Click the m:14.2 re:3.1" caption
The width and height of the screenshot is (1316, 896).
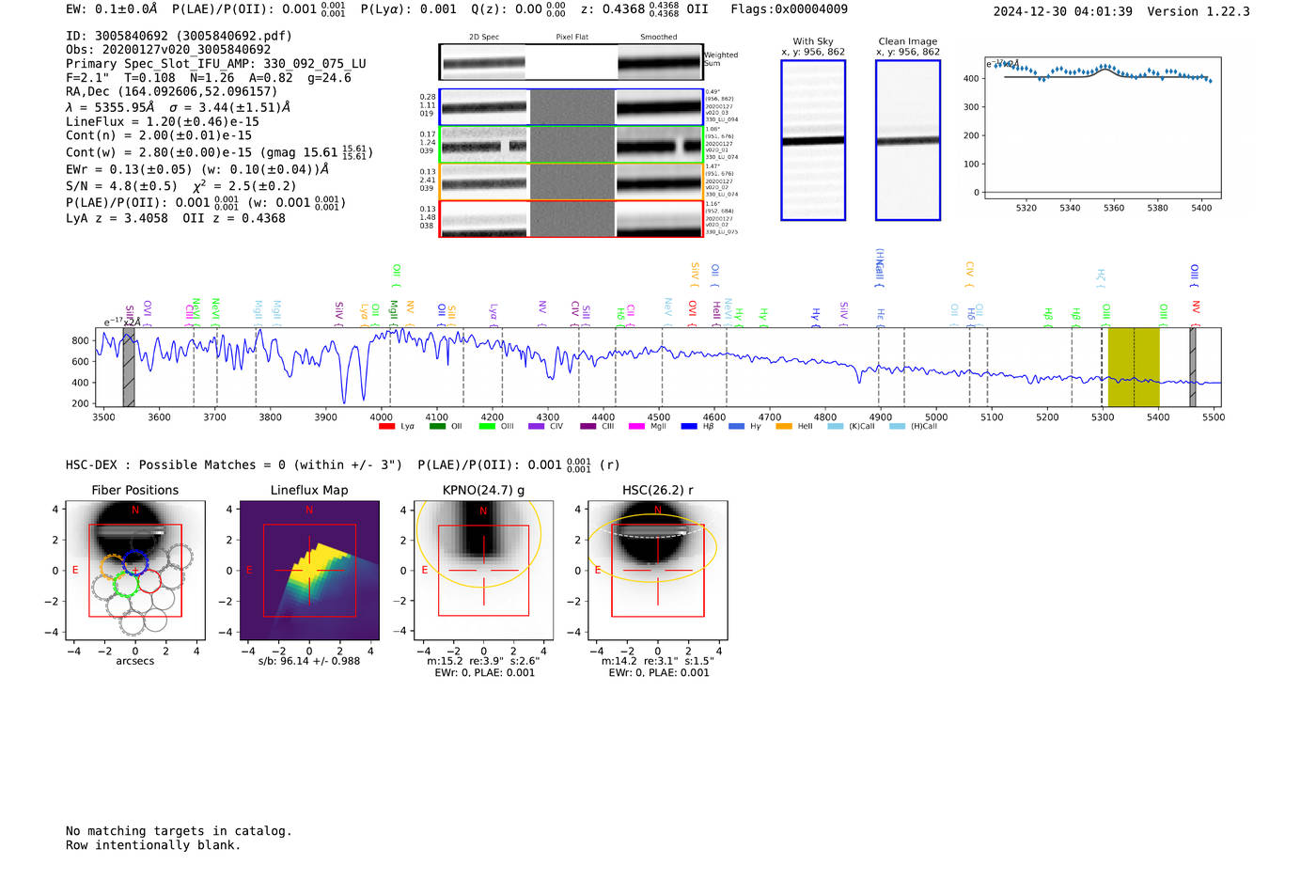tap(657, 661)
